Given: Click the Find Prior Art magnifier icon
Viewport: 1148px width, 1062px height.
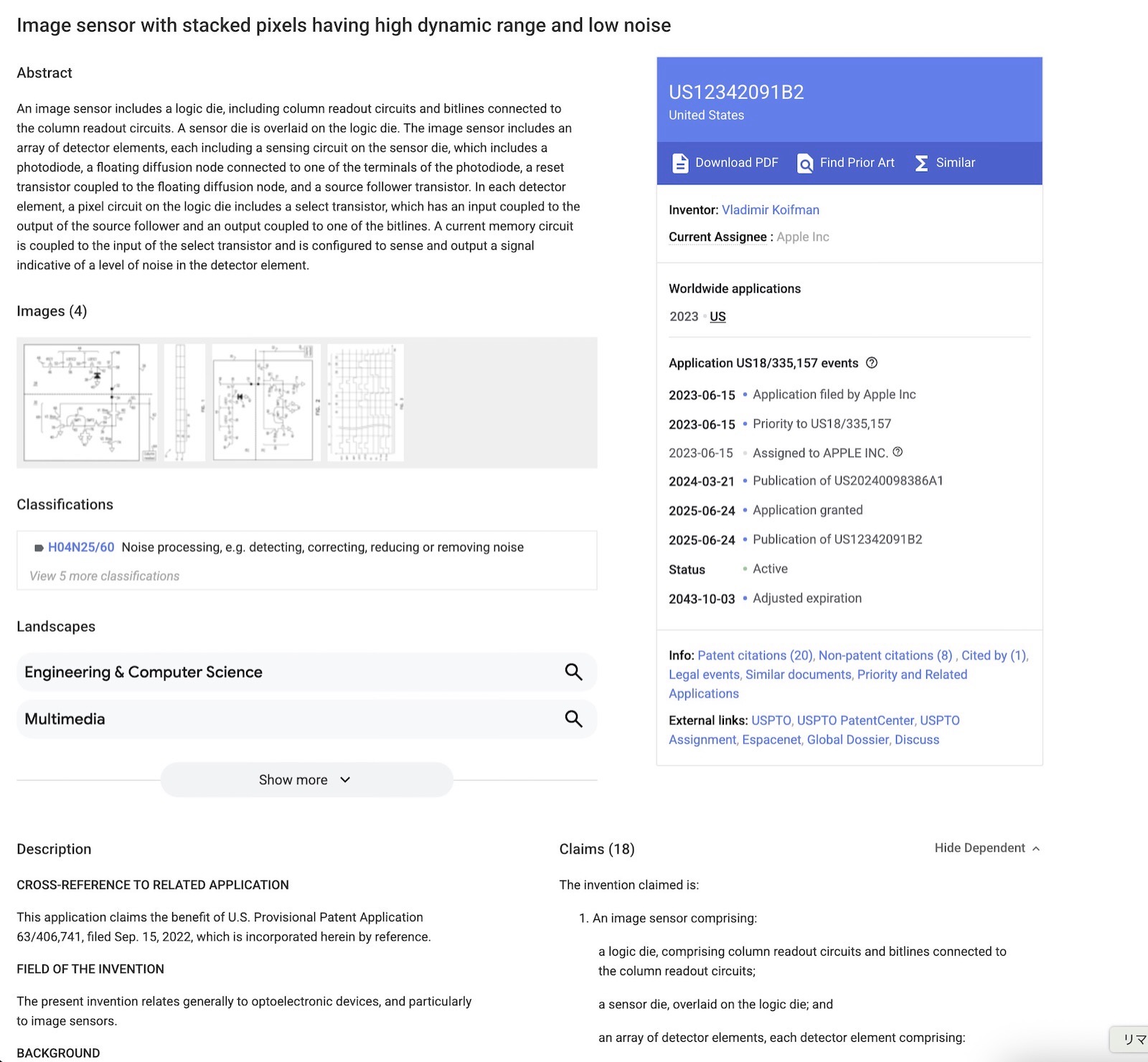Looking at the screenshot, I should 805,164.
